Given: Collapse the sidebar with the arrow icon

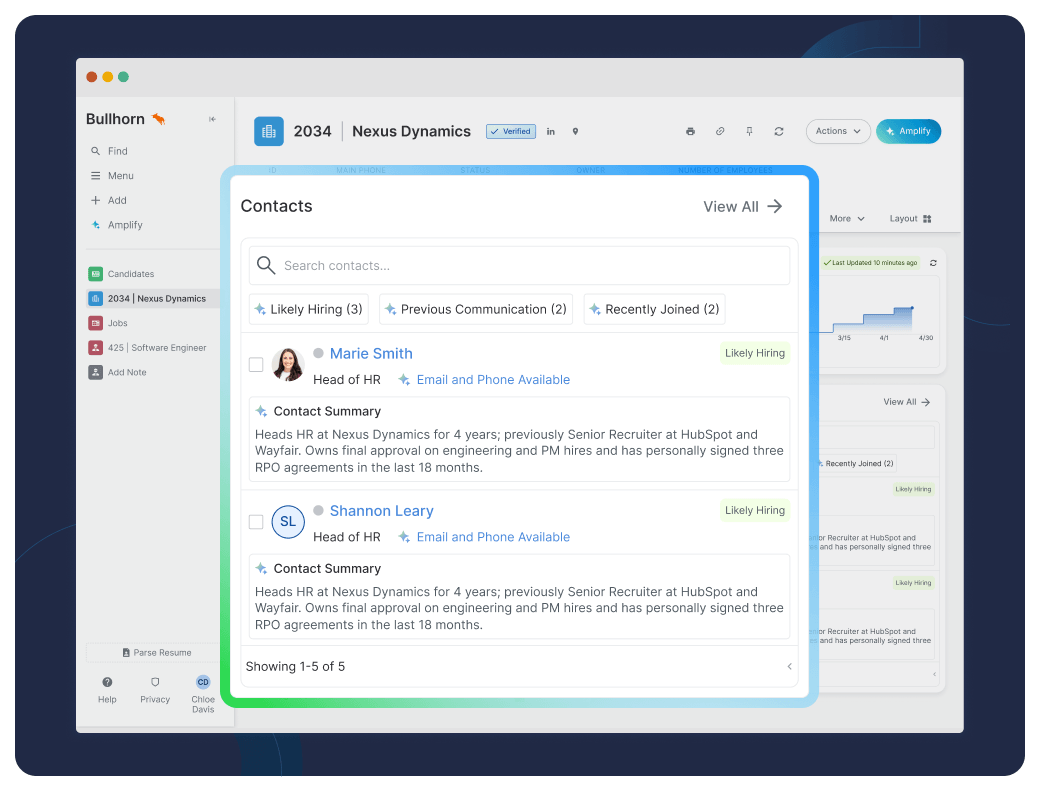Looking at the screenshot, I should pos(212,119).
